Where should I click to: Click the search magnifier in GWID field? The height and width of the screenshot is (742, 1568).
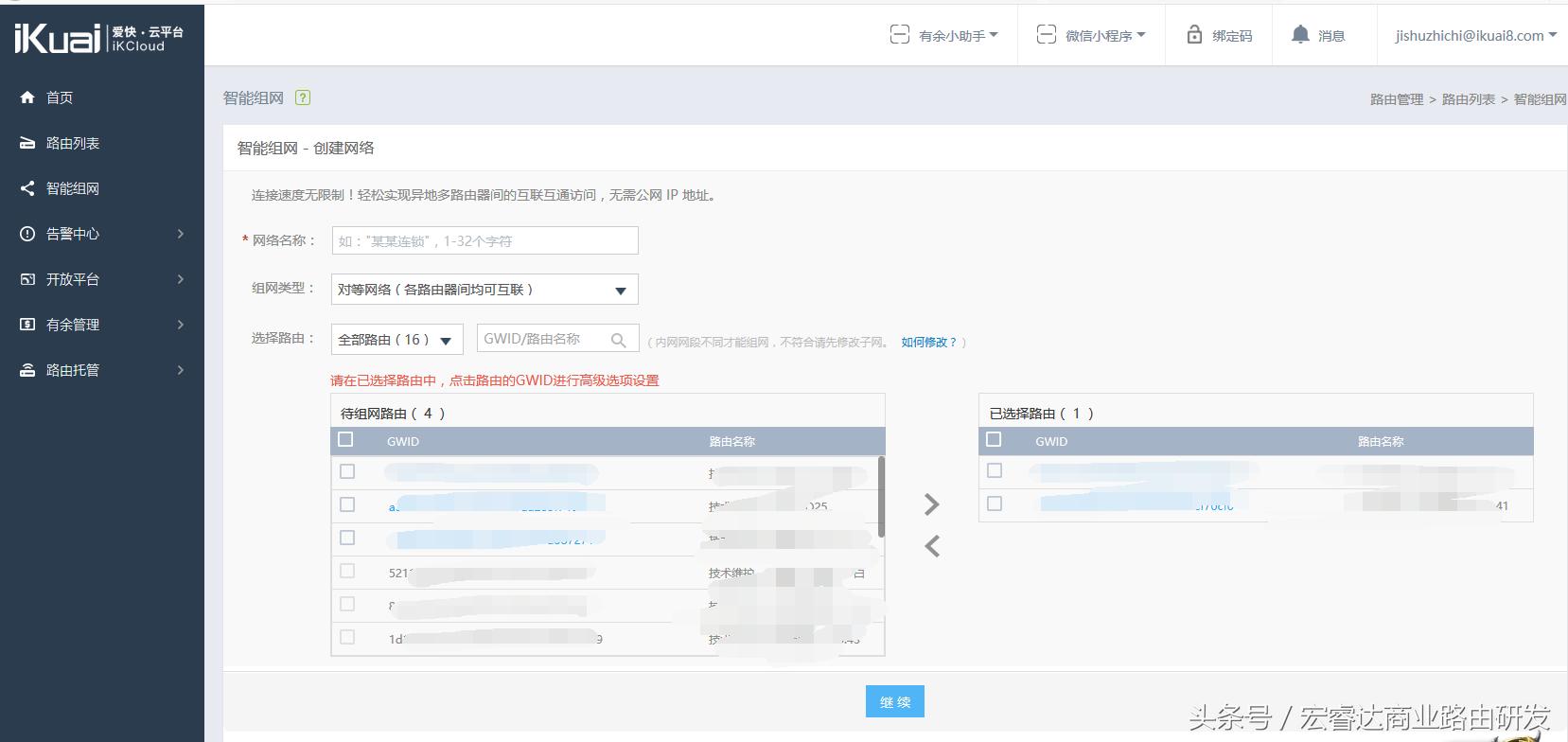click(619, 340)
